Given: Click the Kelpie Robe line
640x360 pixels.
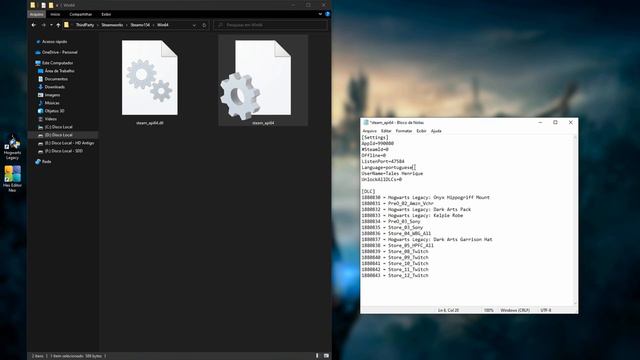Looking at the screenshot, I should point(412,216).
